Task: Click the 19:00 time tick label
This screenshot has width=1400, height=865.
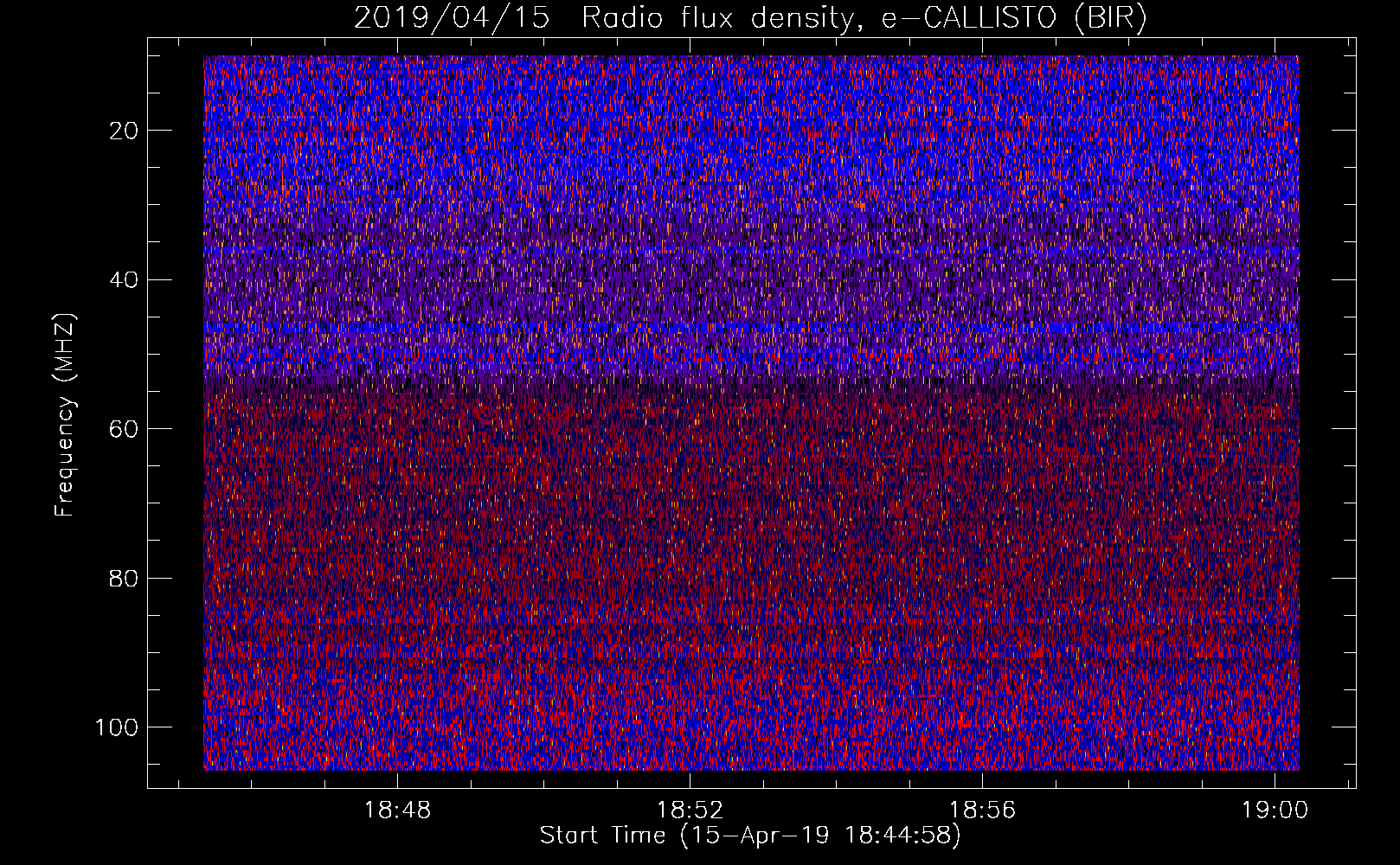Action: point(1275,811)
